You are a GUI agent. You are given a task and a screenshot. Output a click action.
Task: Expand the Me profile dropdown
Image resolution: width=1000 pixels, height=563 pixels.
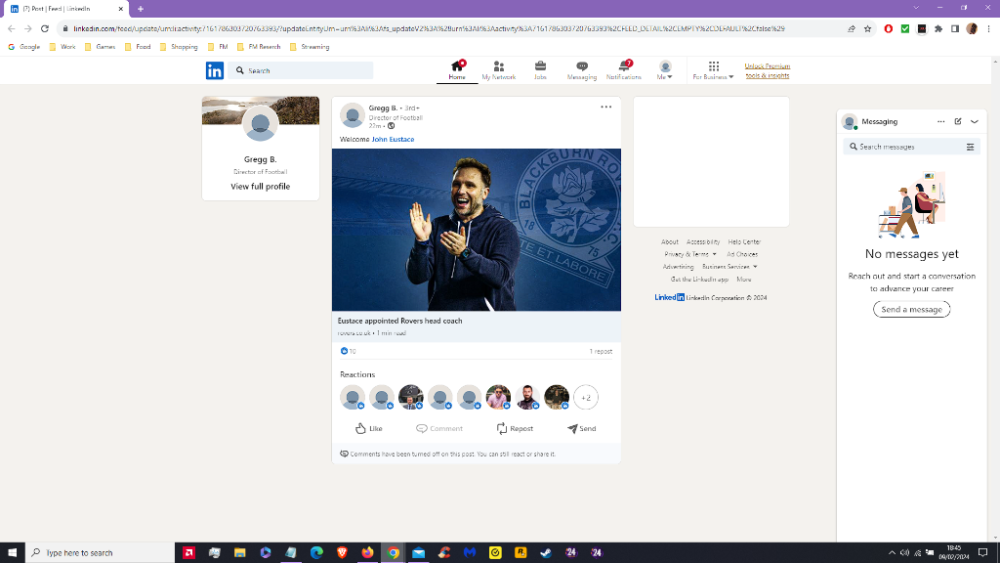pyautogui.click(x=665, y=70)
